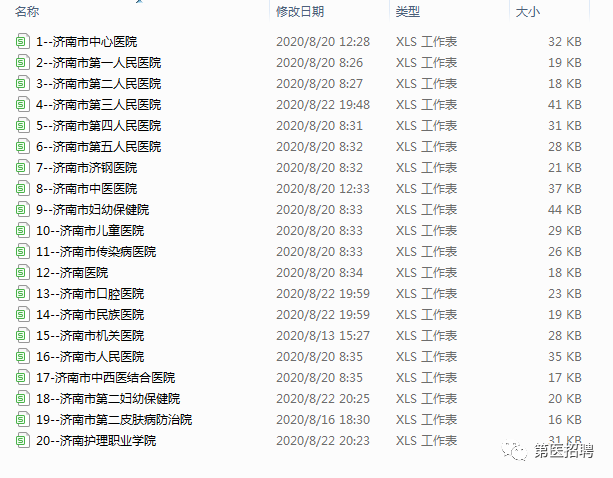The image size is (613, 478).
Task: Click the icon next to 12--济南医院
Action: (x=22, y=272)
